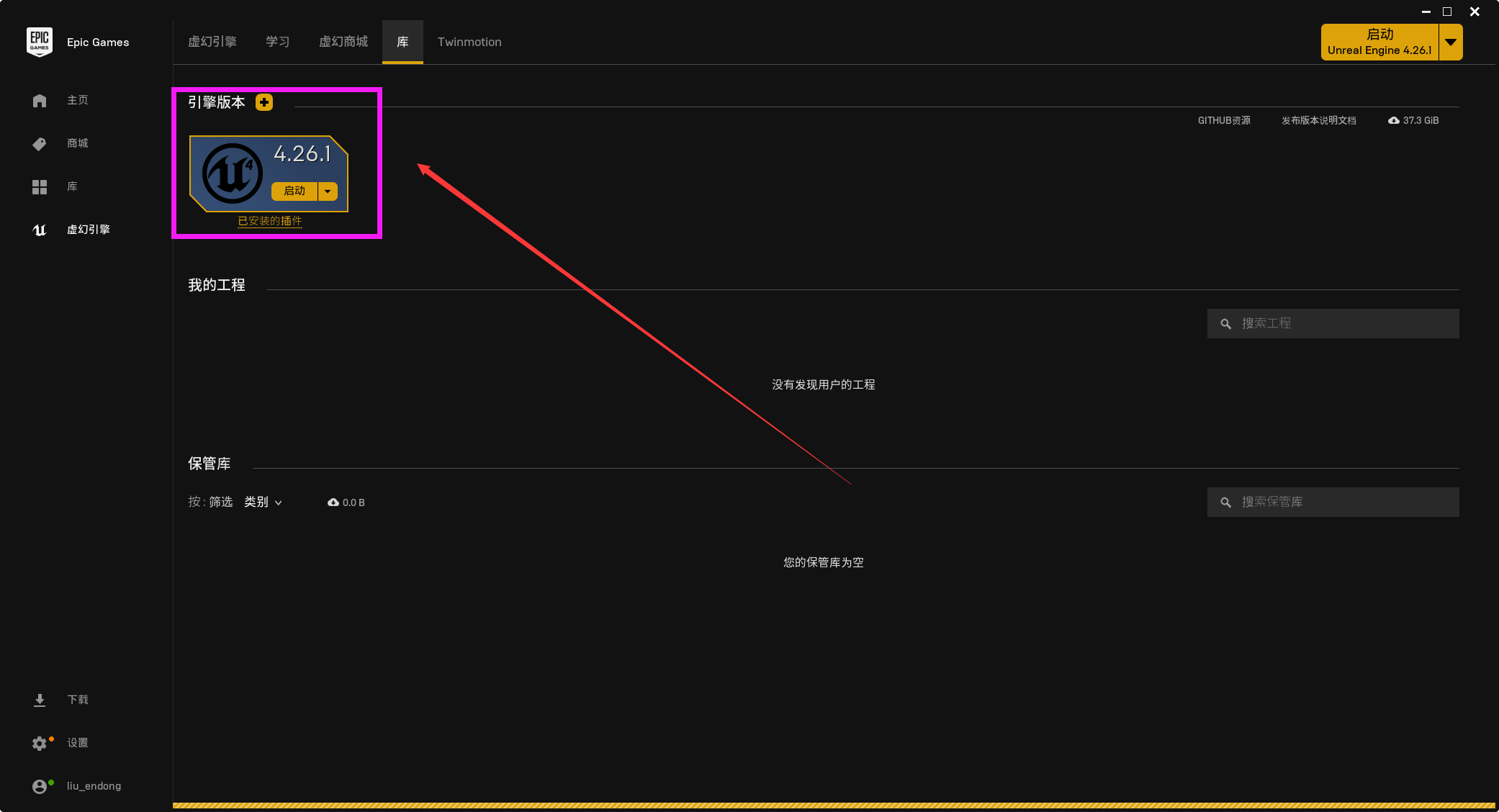Open the 设置 settings gear icon
The width and height of the screenshot is (1499, 812).
pyautogui.click(x=40, y=744)
